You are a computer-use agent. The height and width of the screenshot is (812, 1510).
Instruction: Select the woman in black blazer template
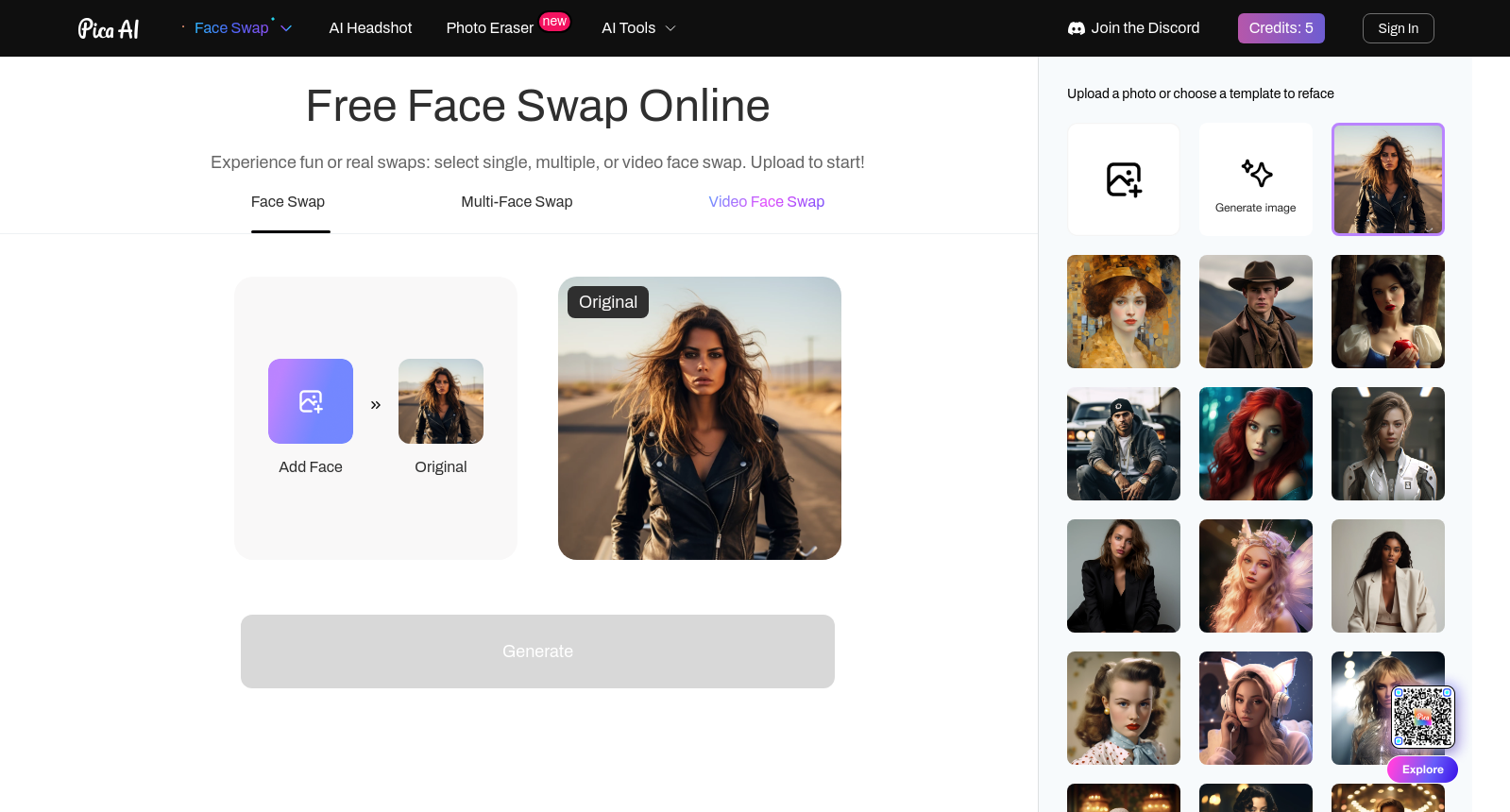[x=1124, y=576]
